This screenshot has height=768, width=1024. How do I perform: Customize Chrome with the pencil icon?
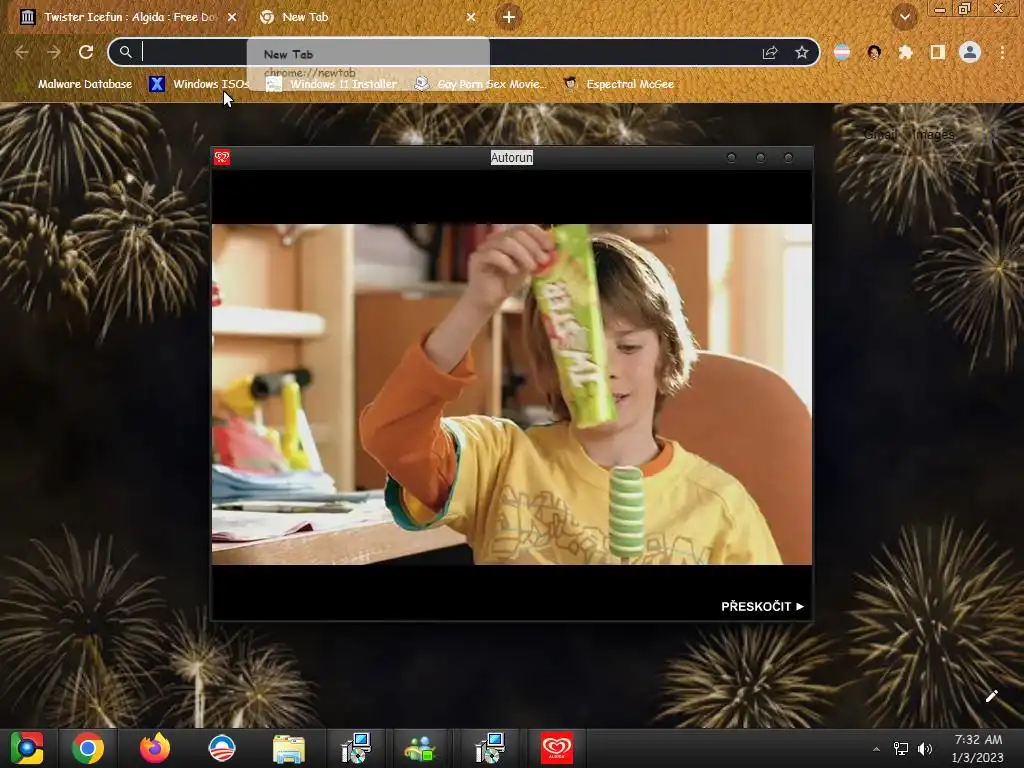coord(991,696)
